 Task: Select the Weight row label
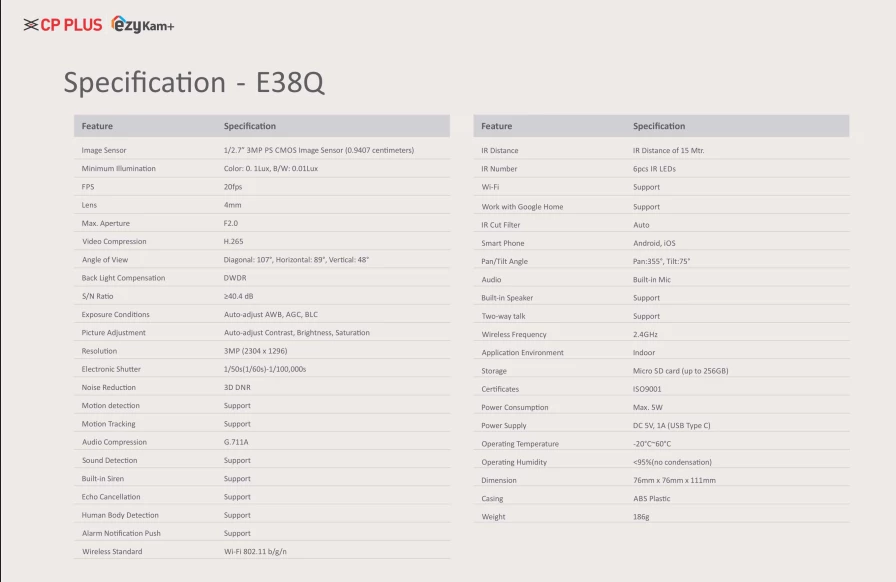coord(493,517)
